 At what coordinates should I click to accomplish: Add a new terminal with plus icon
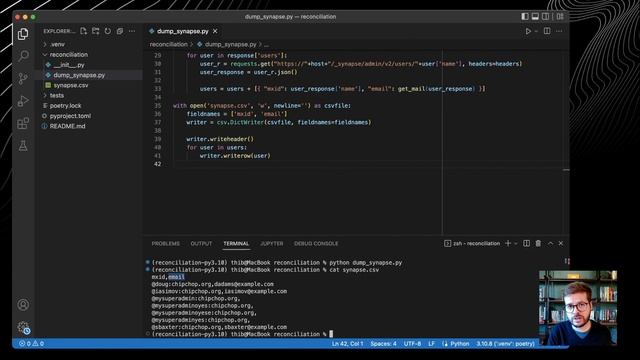click(x=508, y=243)
